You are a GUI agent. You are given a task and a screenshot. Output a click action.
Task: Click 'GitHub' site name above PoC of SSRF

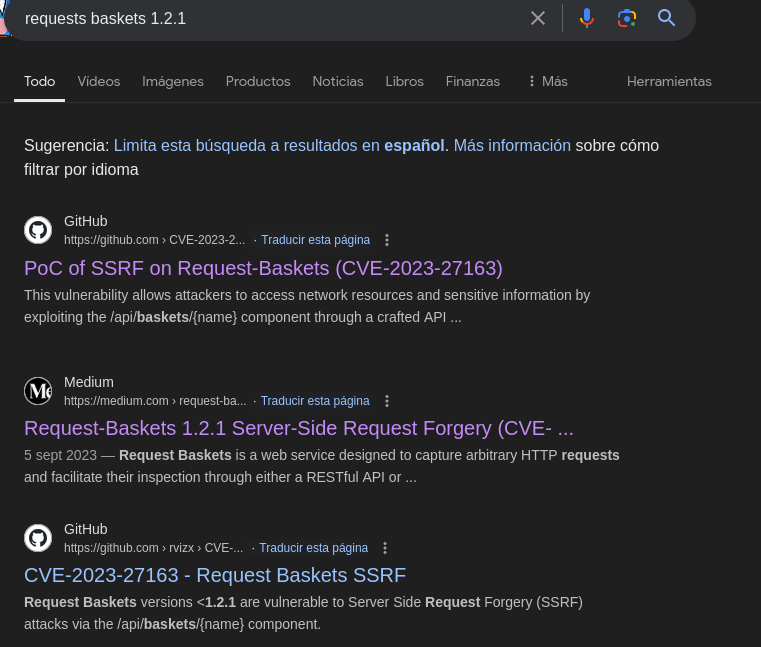85,221
